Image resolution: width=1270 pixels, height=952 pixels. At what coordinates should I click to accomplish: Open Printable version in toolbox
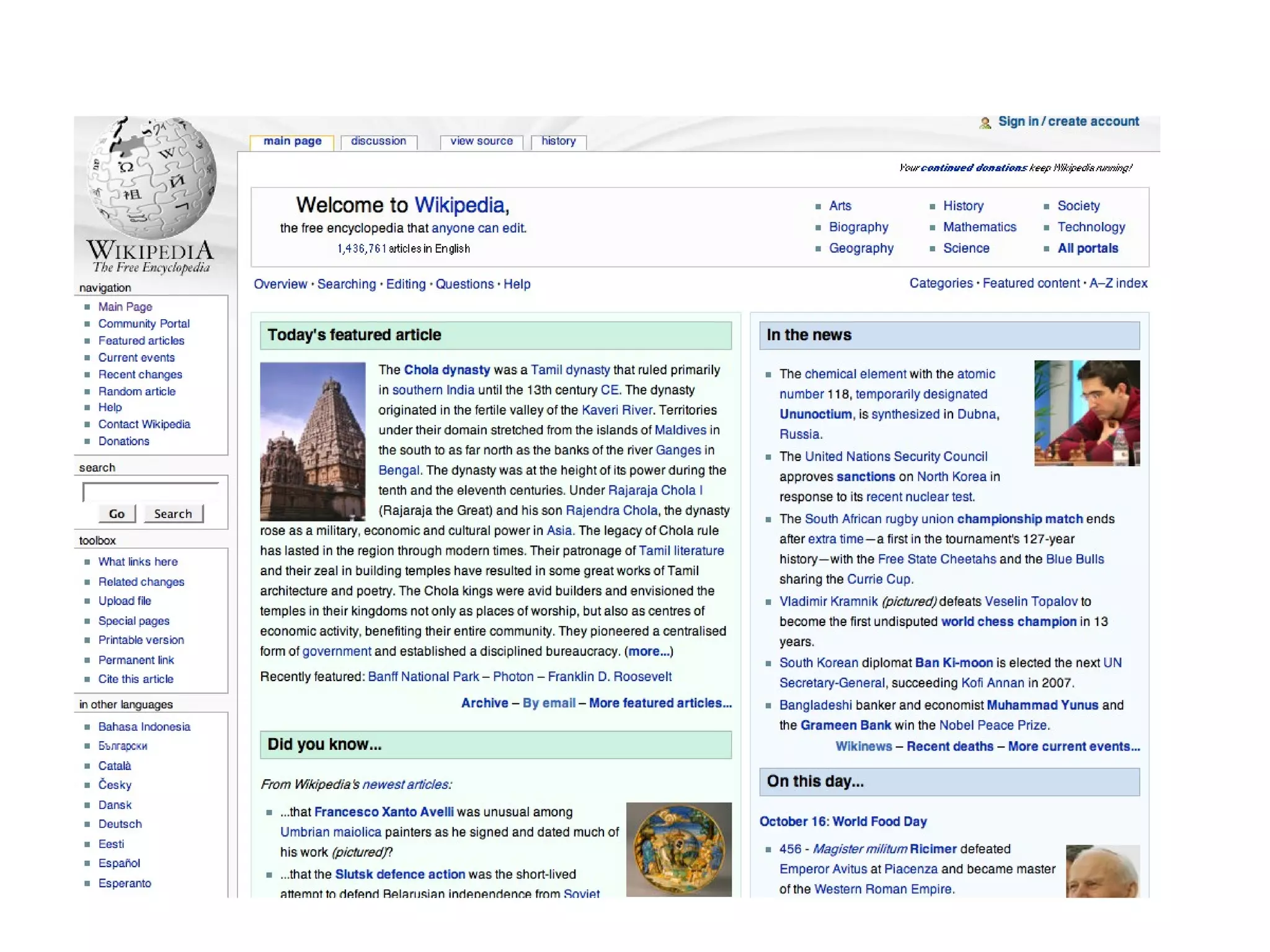coord(141,640)
